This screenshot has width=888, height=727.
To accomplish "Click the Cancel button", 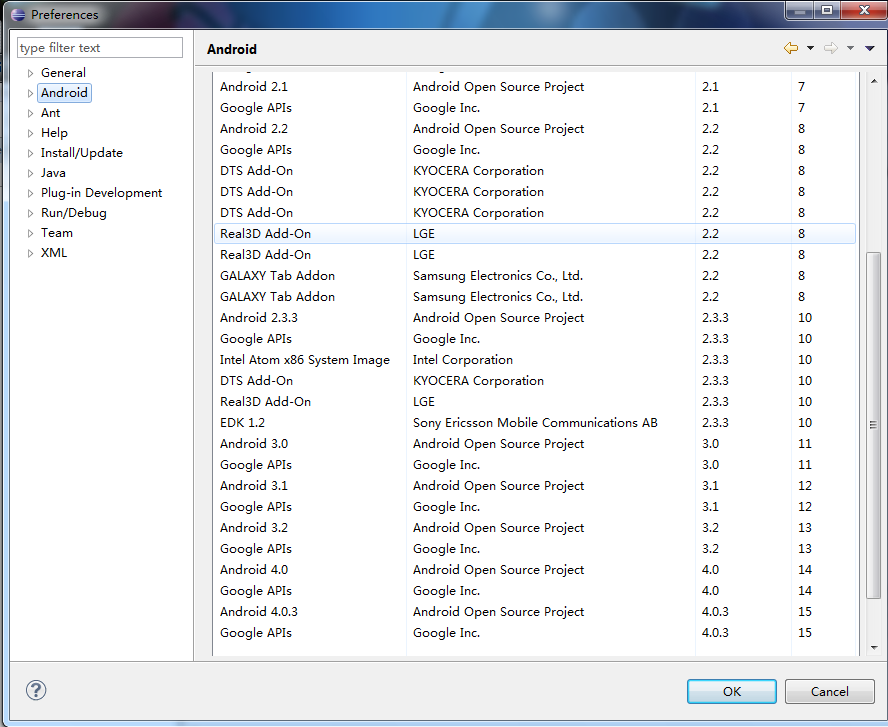I will tap(830, 691).
